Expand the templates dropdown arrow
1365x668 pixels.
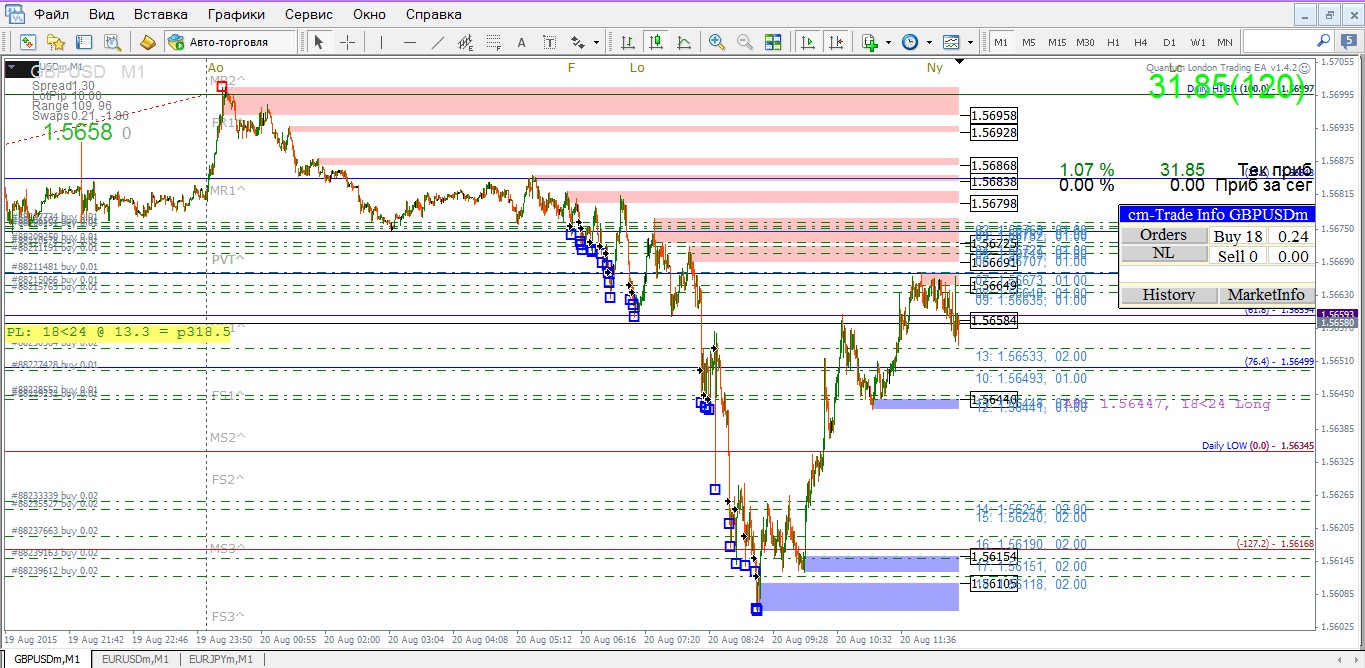pyautogui.click(x=970, y=42)
